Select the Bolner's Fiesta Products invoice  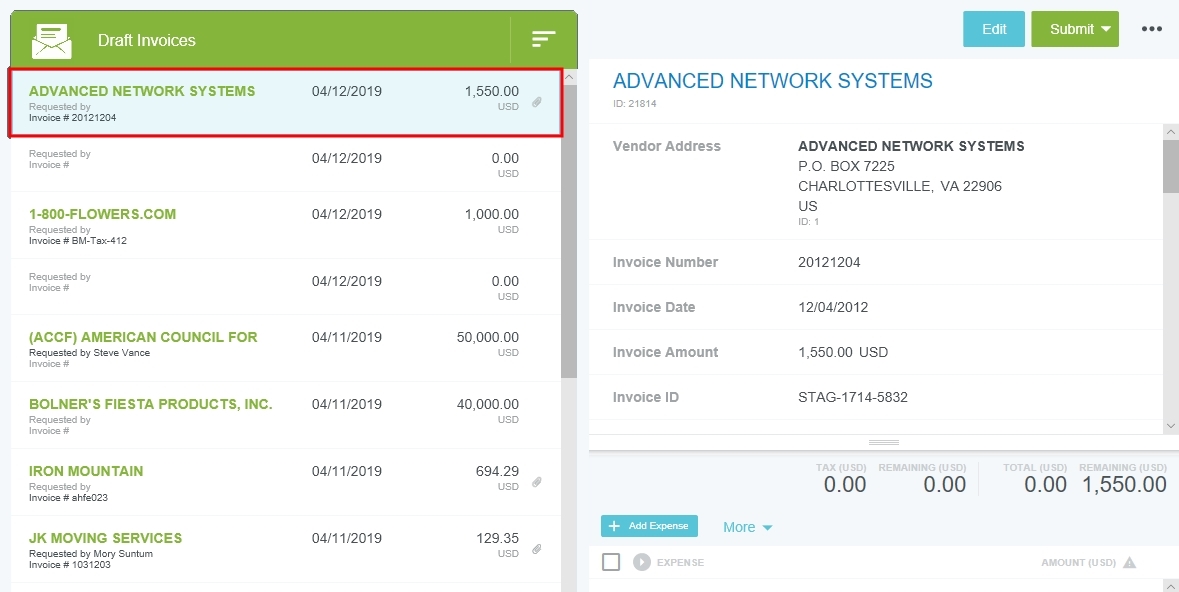(150, 404)
